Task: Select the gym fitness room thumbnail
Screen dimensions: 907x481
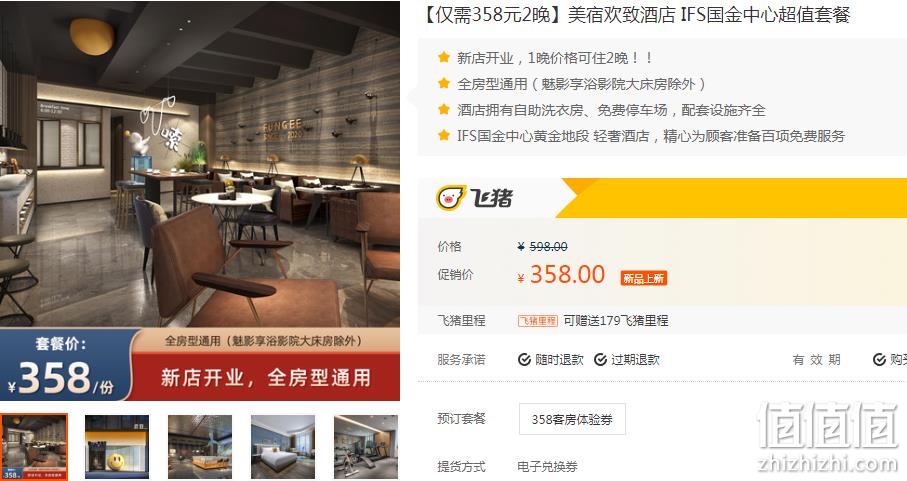Action: click(366, 447)
